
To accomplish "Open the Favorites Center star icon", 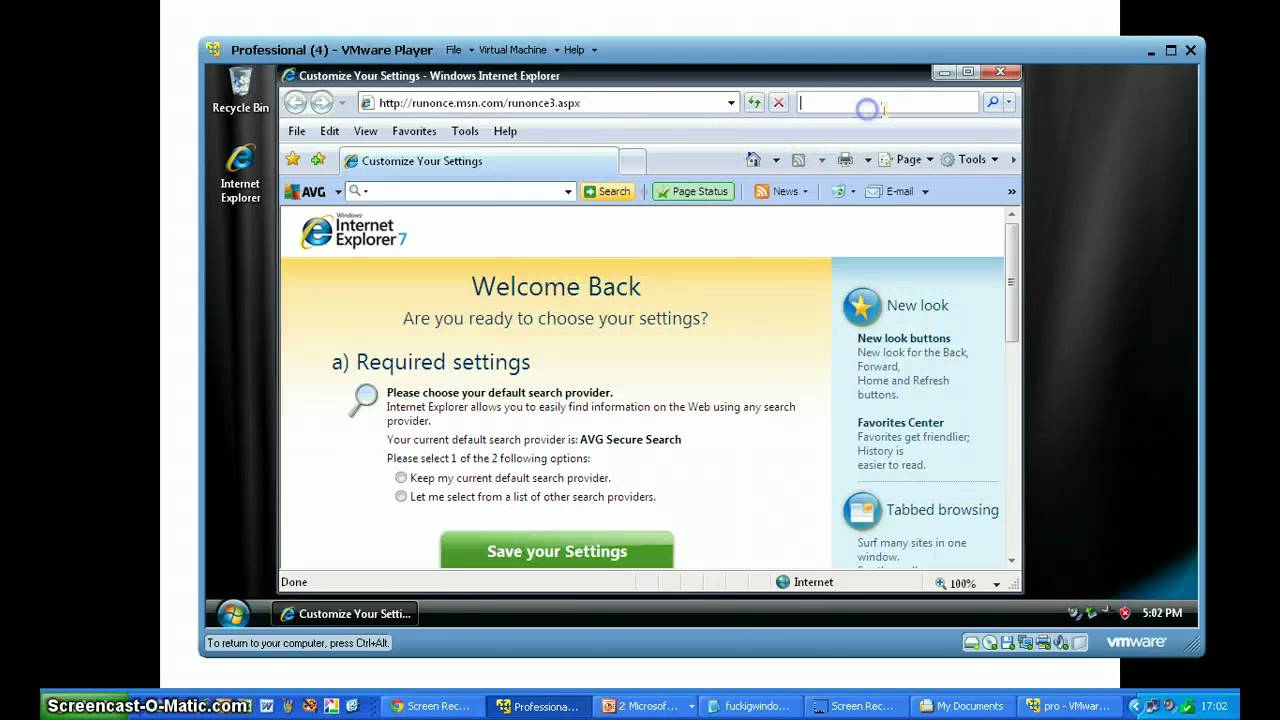I will 292,159.
